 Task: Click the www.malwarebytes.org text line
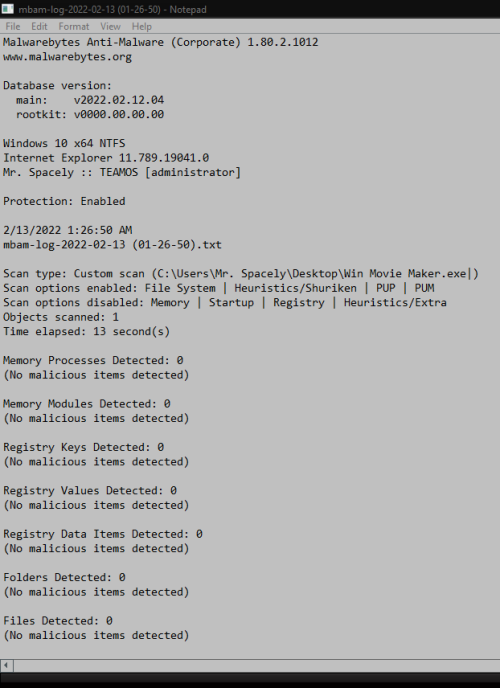click(x=67, y=57)
